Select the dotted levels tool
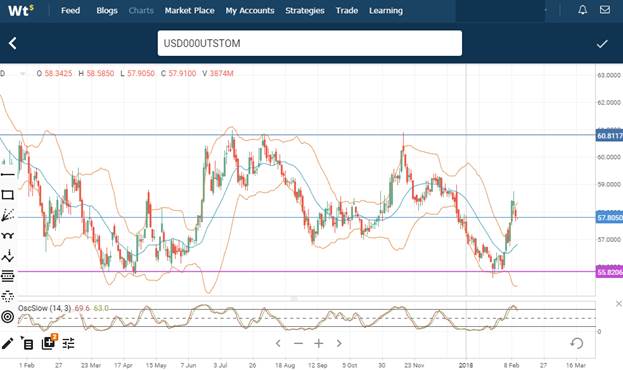This screenshot has width=623, height=370. click(x=8, y=296)
